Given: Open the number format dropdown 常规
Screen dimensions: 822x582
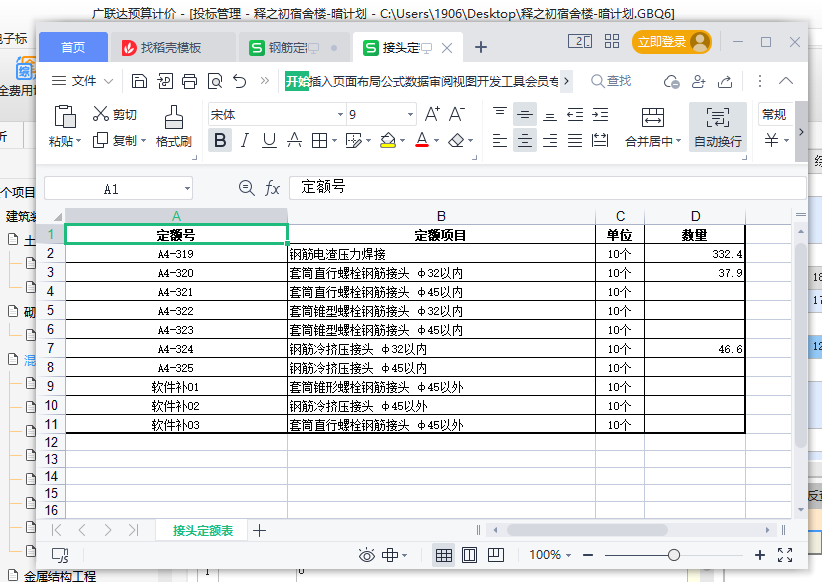Looking at the screenshot, I should click(774, 114).
